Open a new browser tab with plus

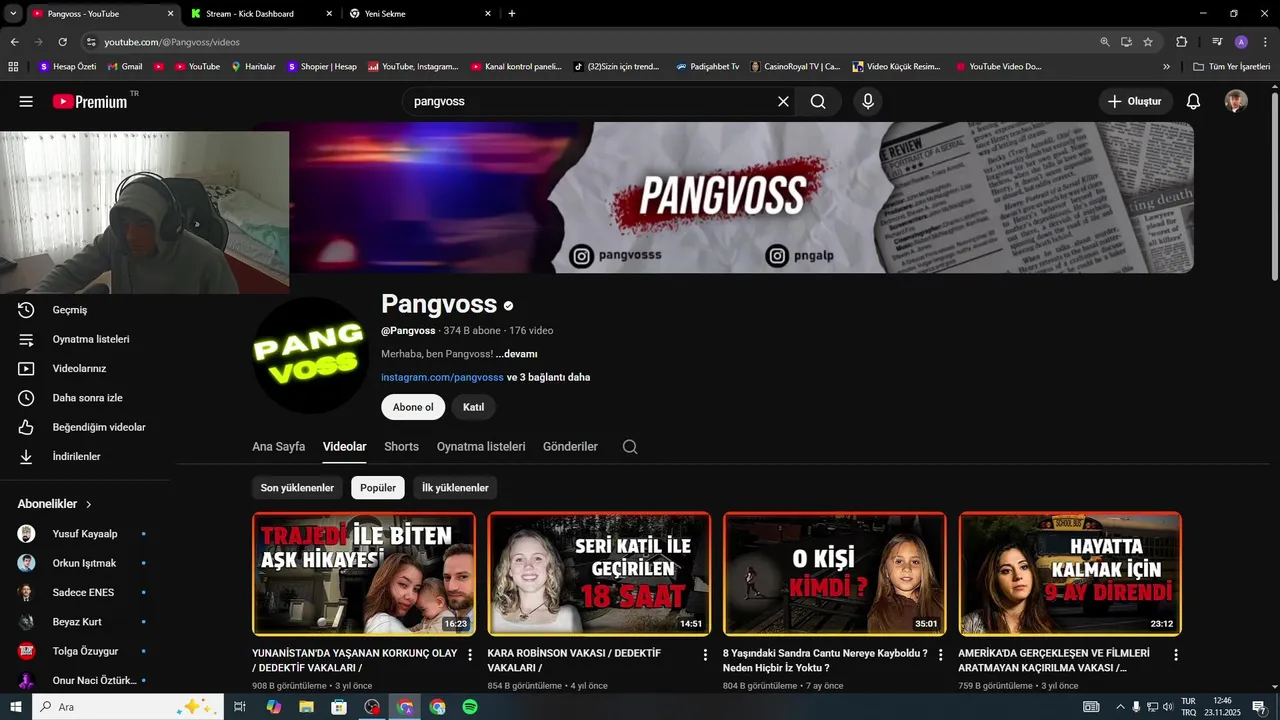click(512, 14)
